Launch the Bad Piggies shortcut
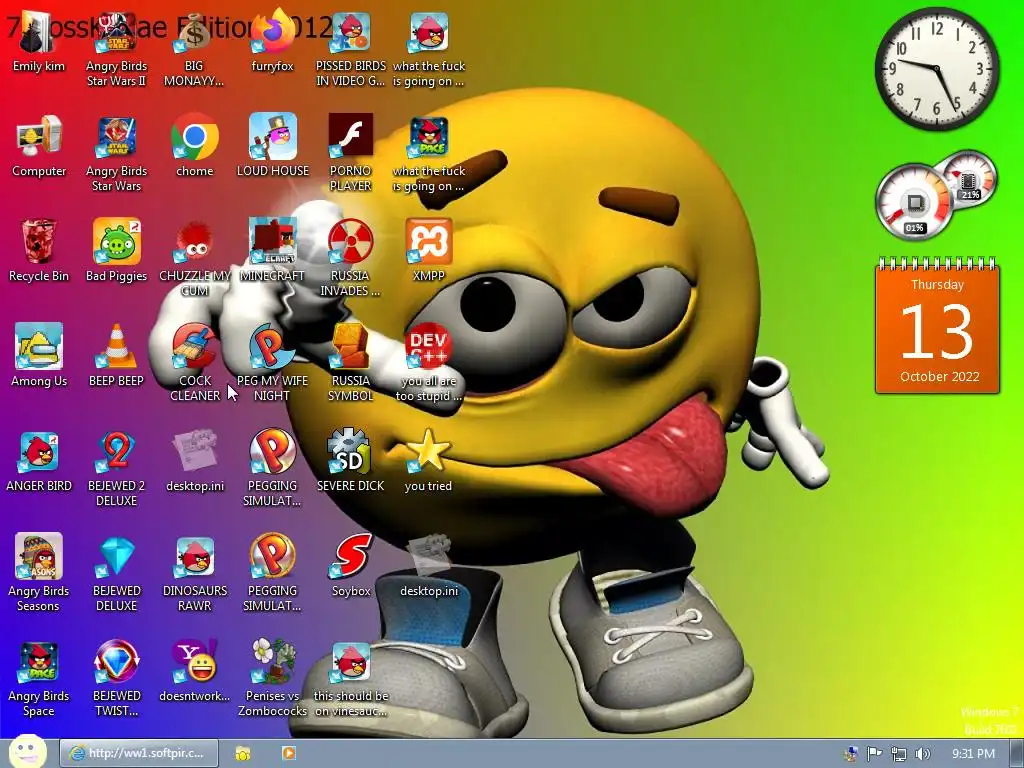 click(116, 251)
